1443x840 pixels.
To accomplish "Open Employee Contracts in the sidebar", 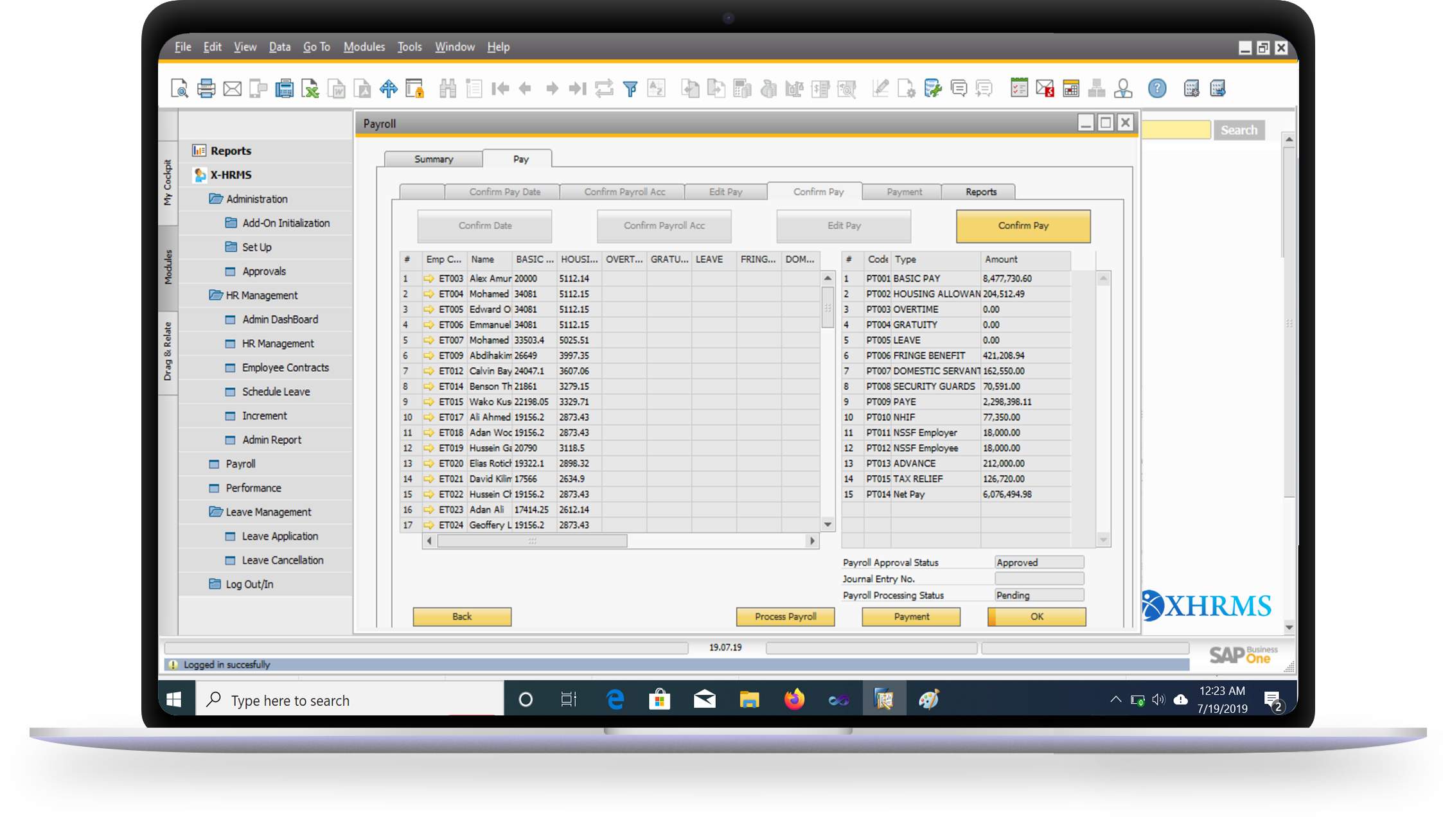I will (x=285, y=367).
